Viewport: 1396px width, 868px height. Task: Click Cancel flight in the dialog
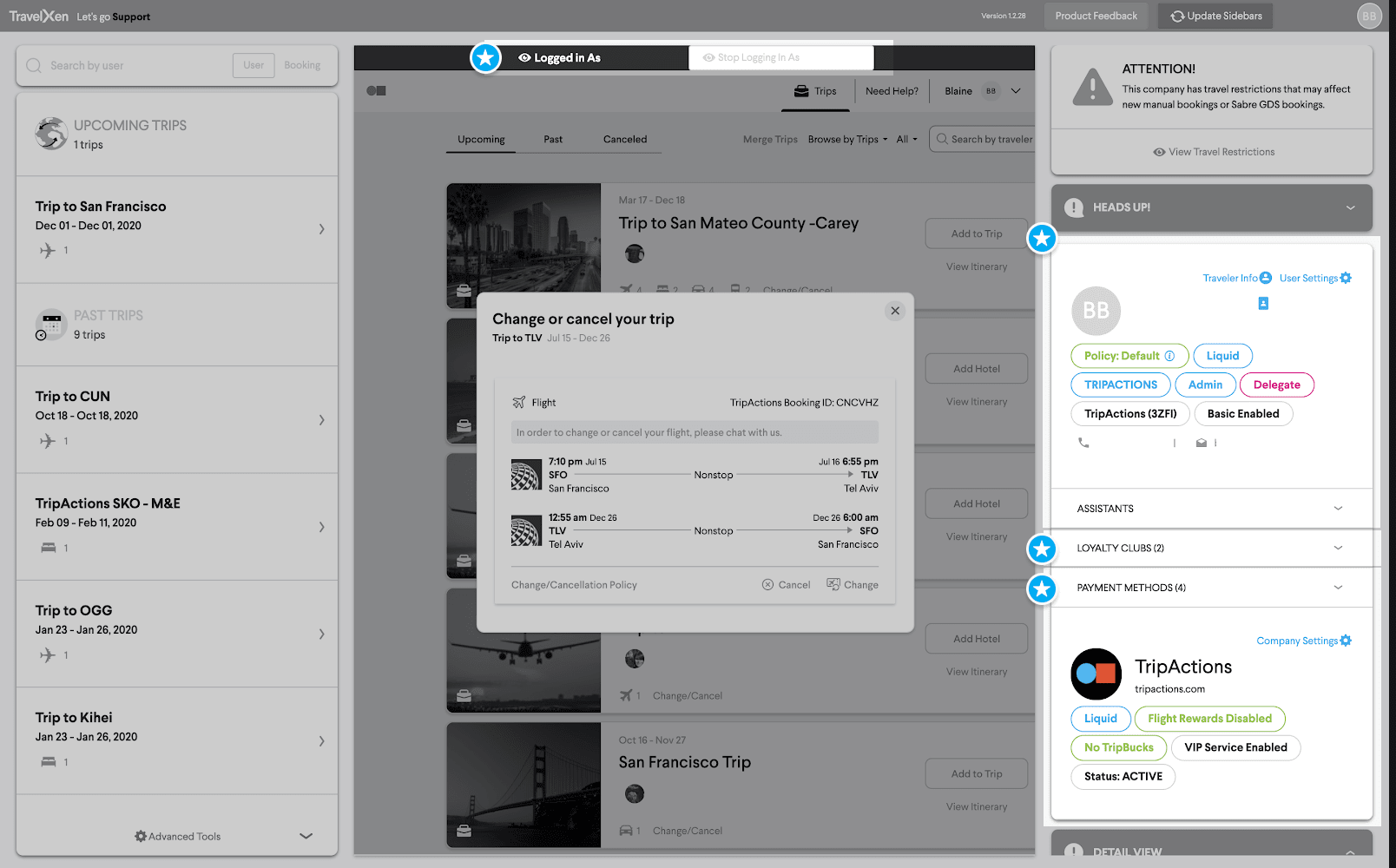[786, 585]
